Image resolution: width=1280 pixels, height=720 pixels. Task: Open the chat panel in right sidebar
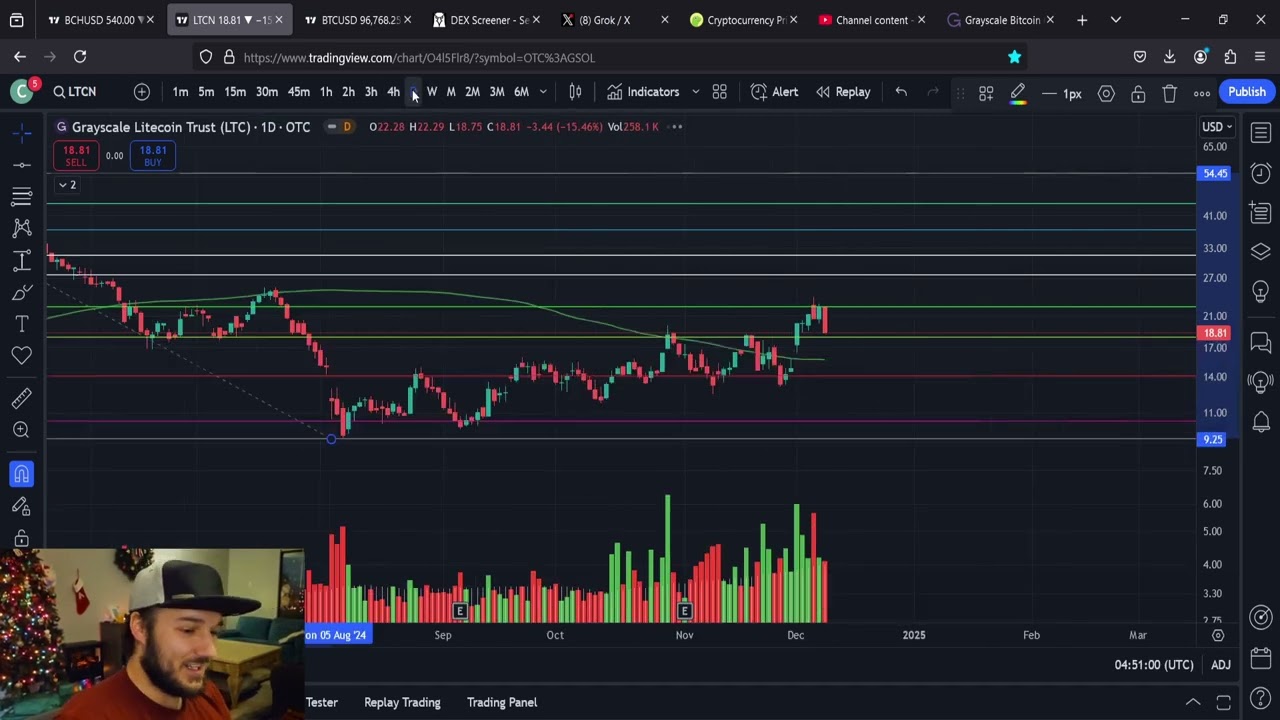pos(1261,343)
